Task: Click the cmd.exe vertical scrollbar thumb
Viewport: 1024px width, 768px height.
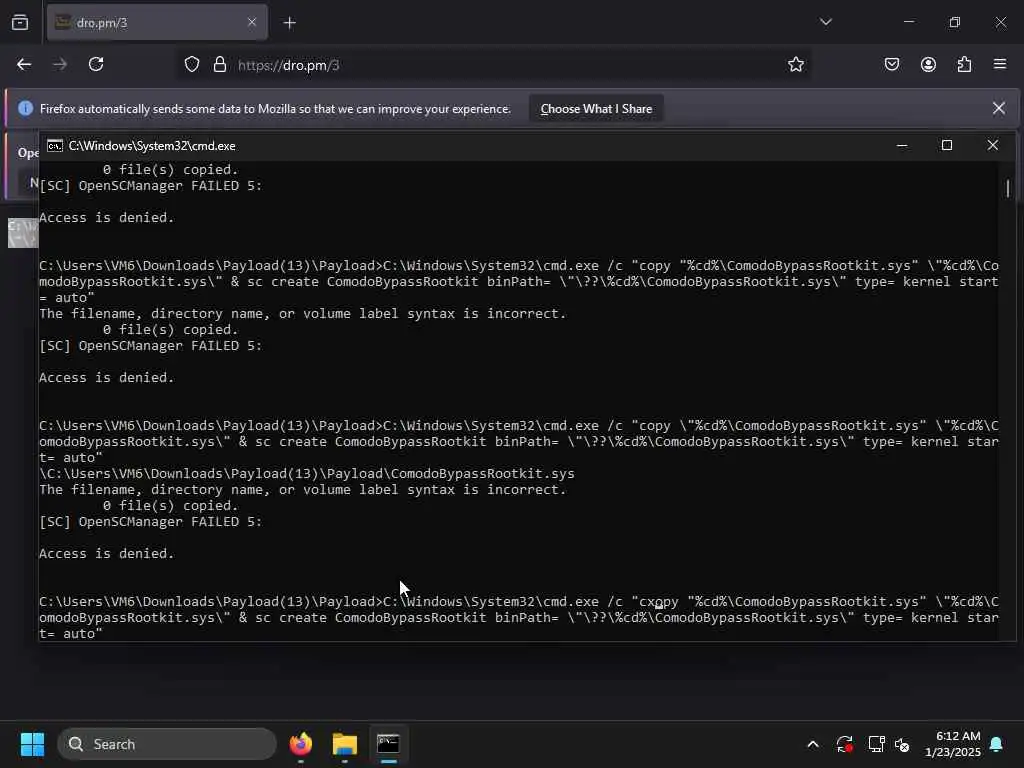Action: 1008,188
